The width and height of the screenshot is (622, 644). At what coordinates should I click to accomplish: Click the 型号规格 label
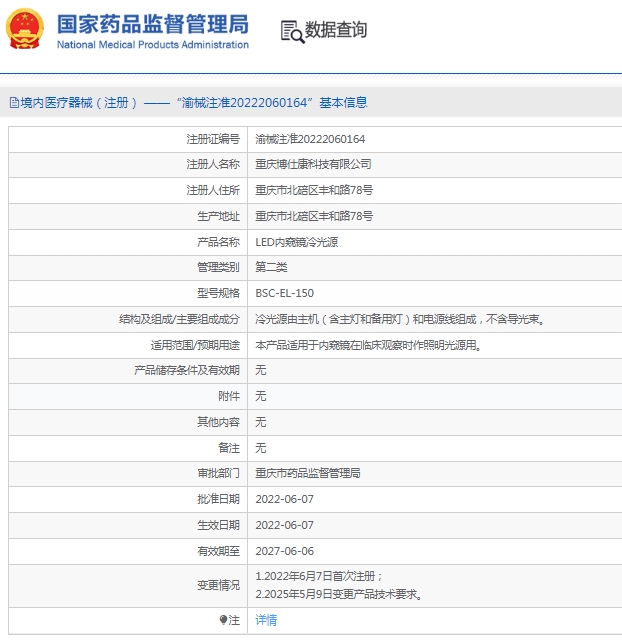pos(218,293)
